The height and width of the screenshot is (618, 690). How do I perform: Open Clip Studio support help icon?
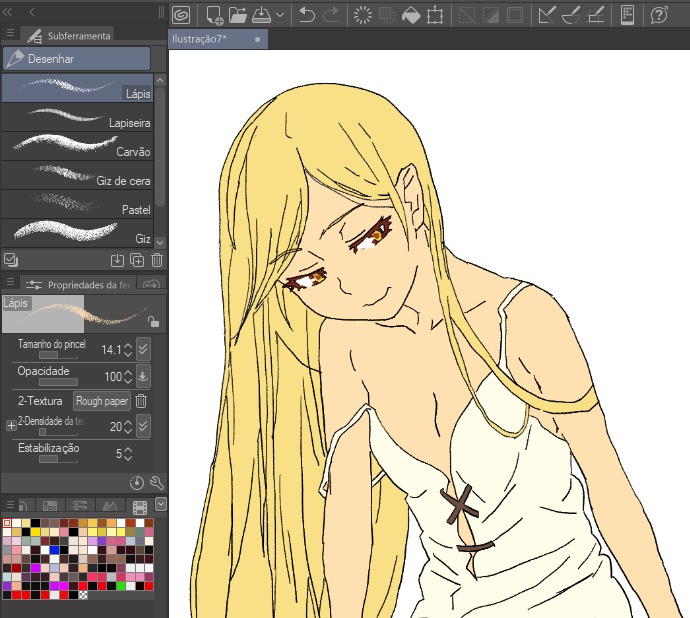tap(659, 15)
